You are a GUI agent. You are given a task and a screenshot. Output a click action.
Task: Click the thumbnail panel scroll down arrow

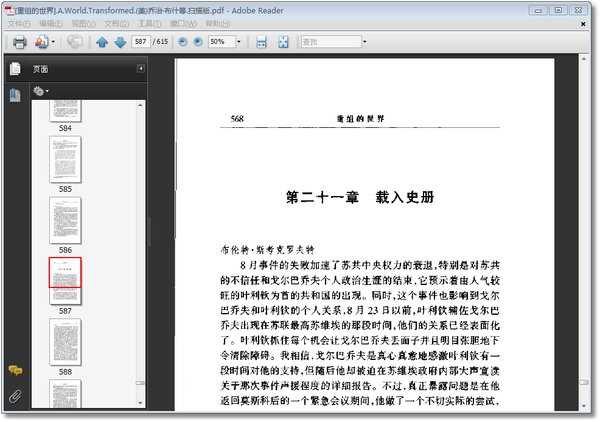coord(140,403)
